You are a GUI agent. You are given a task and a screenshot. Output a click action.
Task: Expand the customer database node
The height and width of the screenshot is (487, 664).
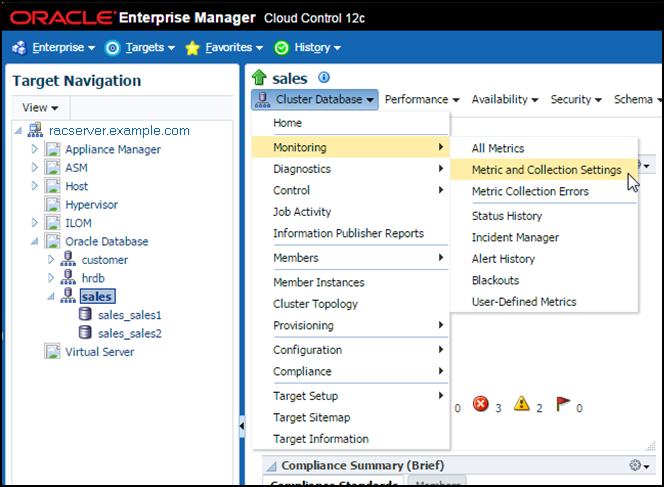coord(51,259)
